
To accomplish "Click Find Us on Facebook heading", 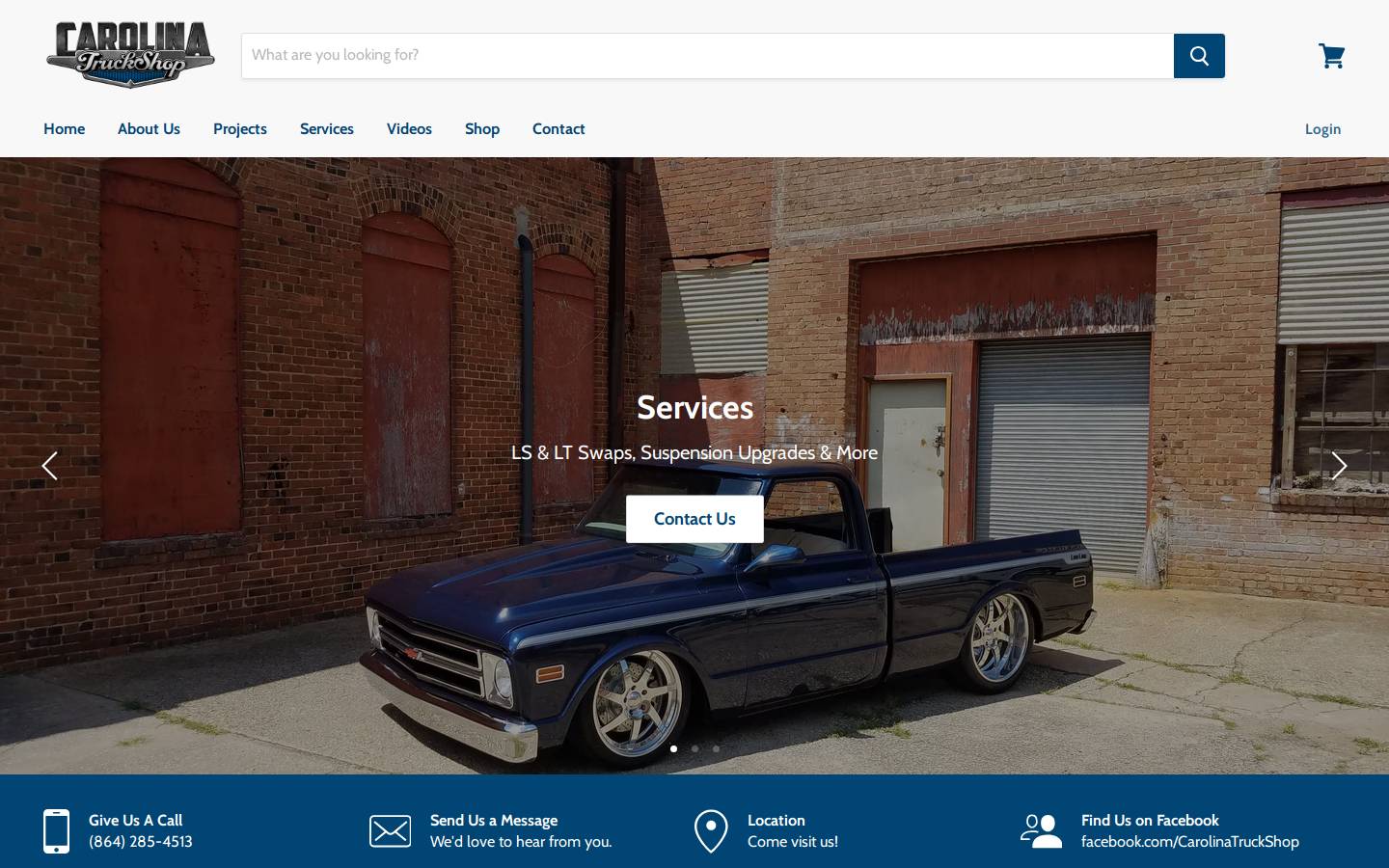I will pyautogui.click(x=1150, y=821).
